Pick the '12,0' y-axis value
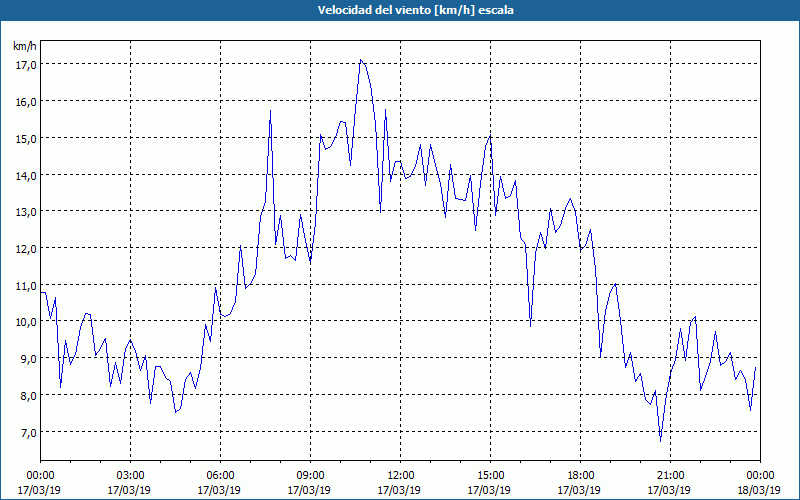Viewport: 800px width, 500px height. 27,248
